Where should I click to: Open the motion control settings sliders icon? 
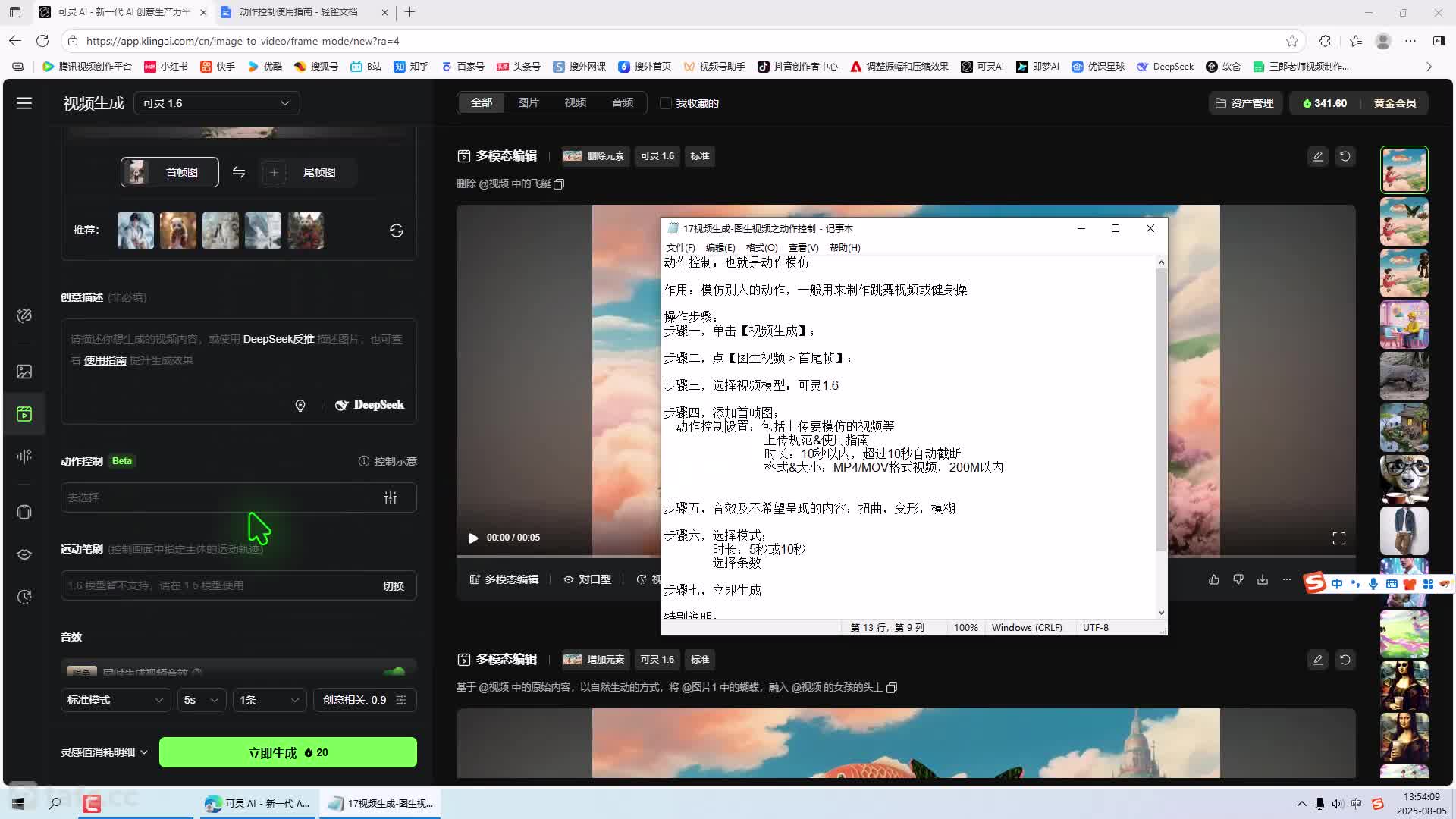pyautogui.click(x=391, y=497)
